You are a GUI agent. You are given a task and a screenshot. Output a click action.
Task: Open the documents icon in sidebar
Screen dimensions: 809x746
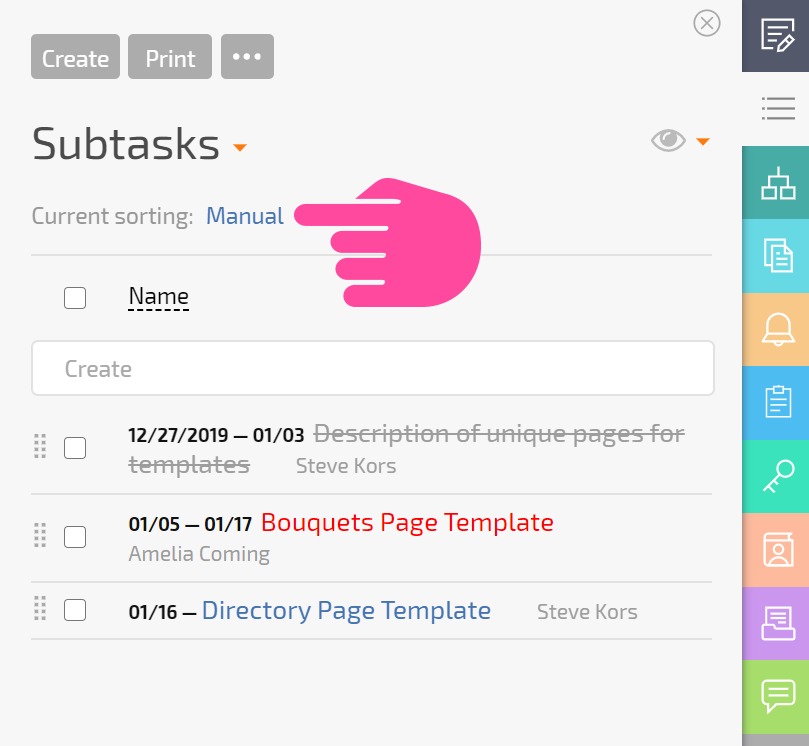(776, 256)
